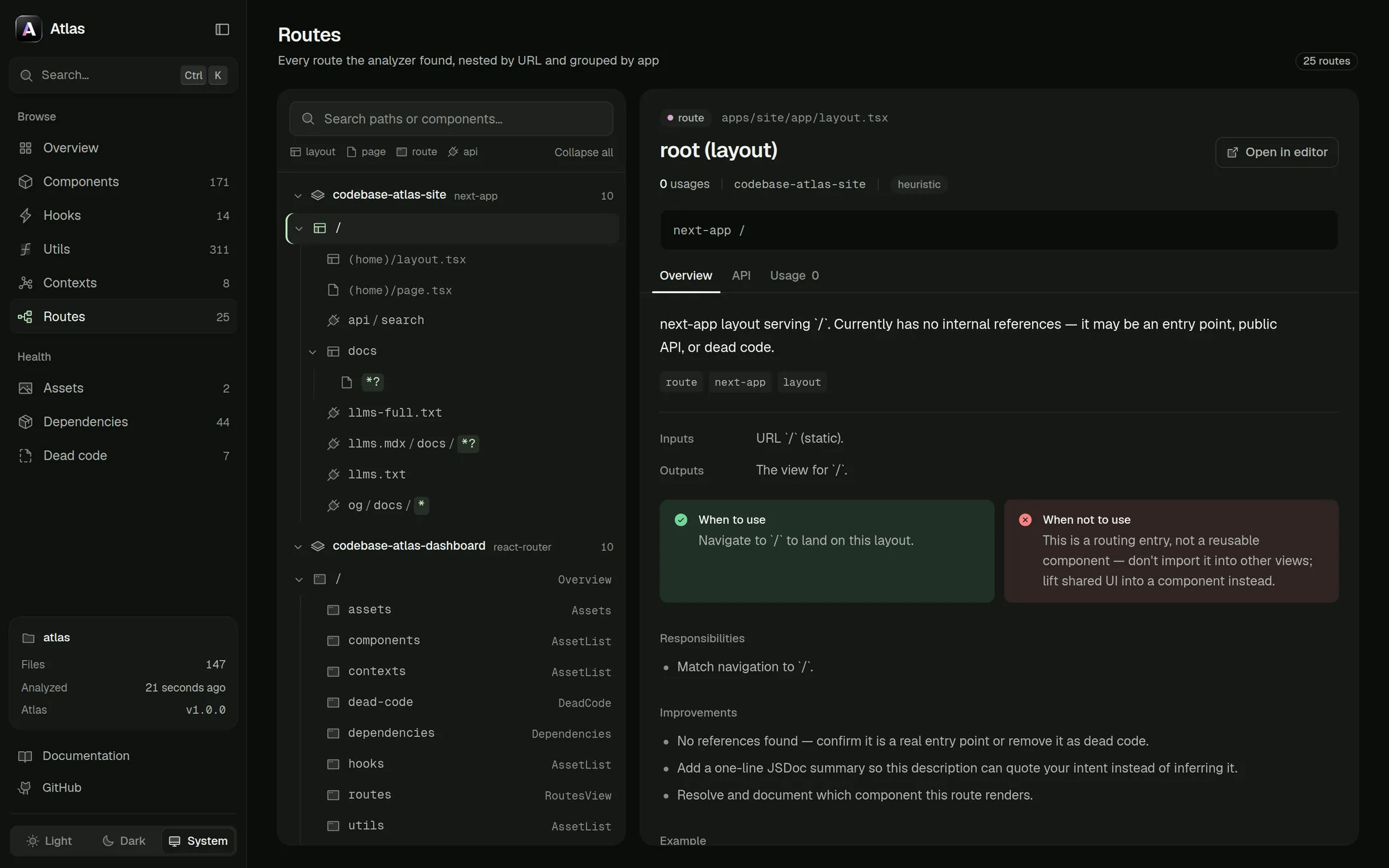
Task: Click the Atlas logo icon
Action: [29, 29]
